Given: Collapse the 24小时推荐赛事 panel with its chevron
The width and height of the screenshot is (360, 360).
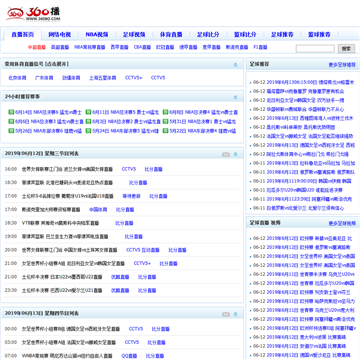Looking at the screenshot, I should [236, 97].
